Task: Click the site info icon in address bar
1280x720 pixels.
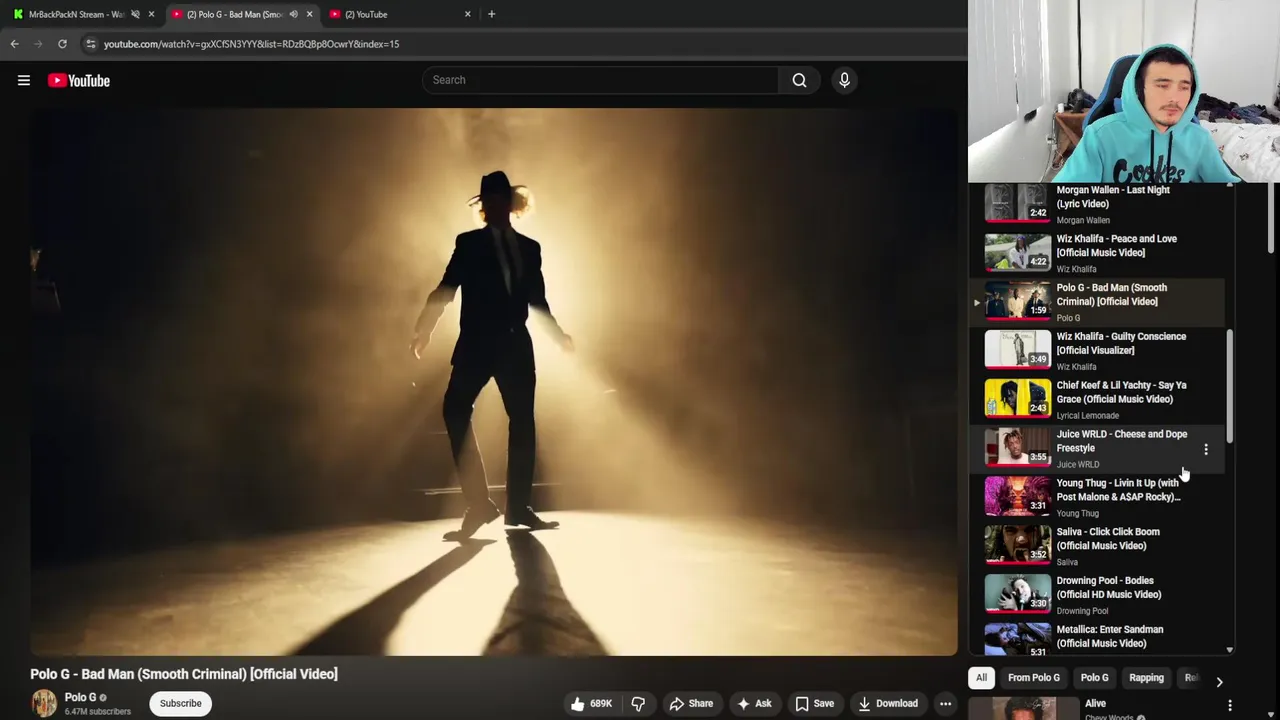Action: (90, 44)
